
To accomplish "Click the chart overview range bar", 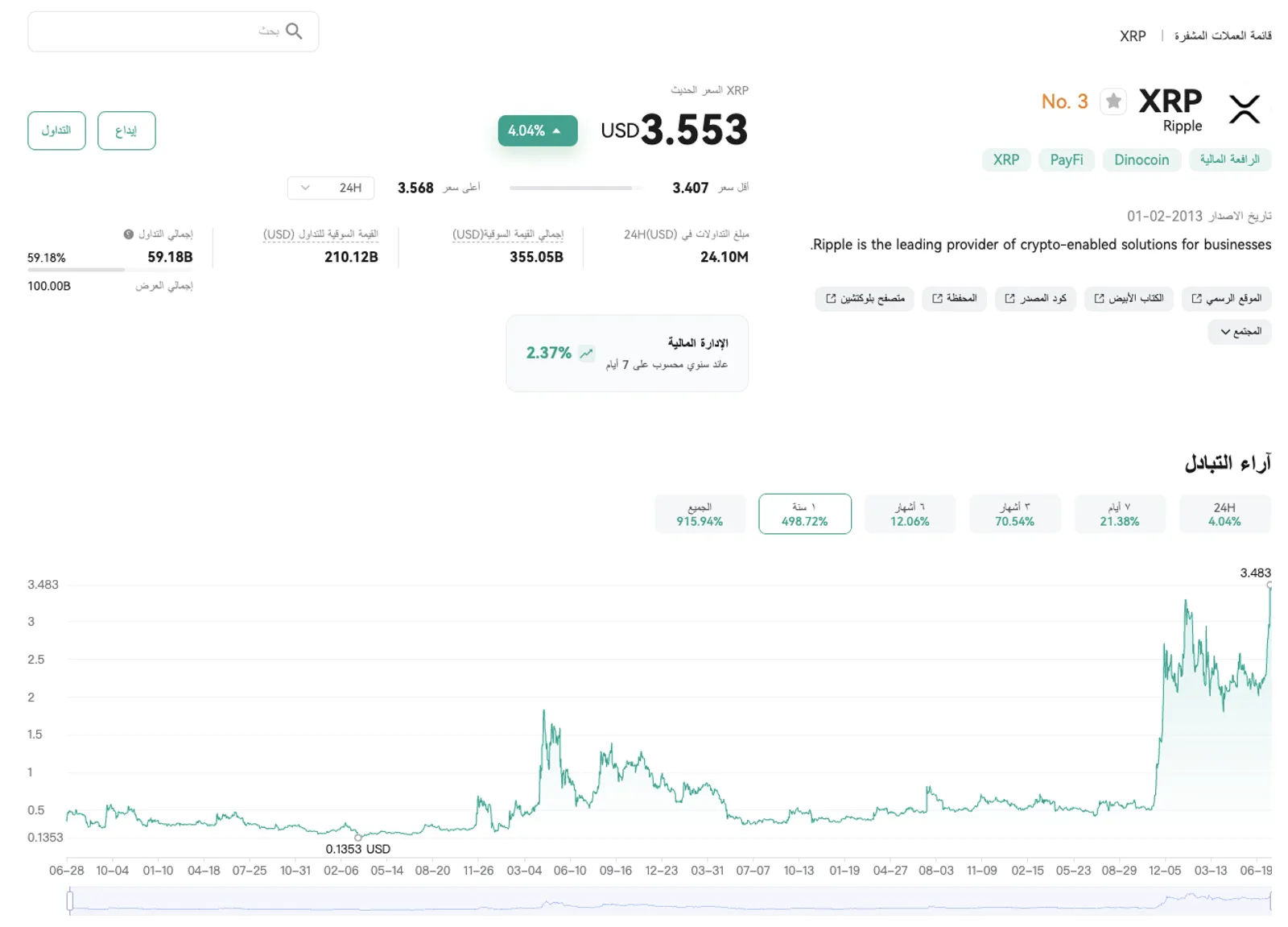I will (671, 900).
